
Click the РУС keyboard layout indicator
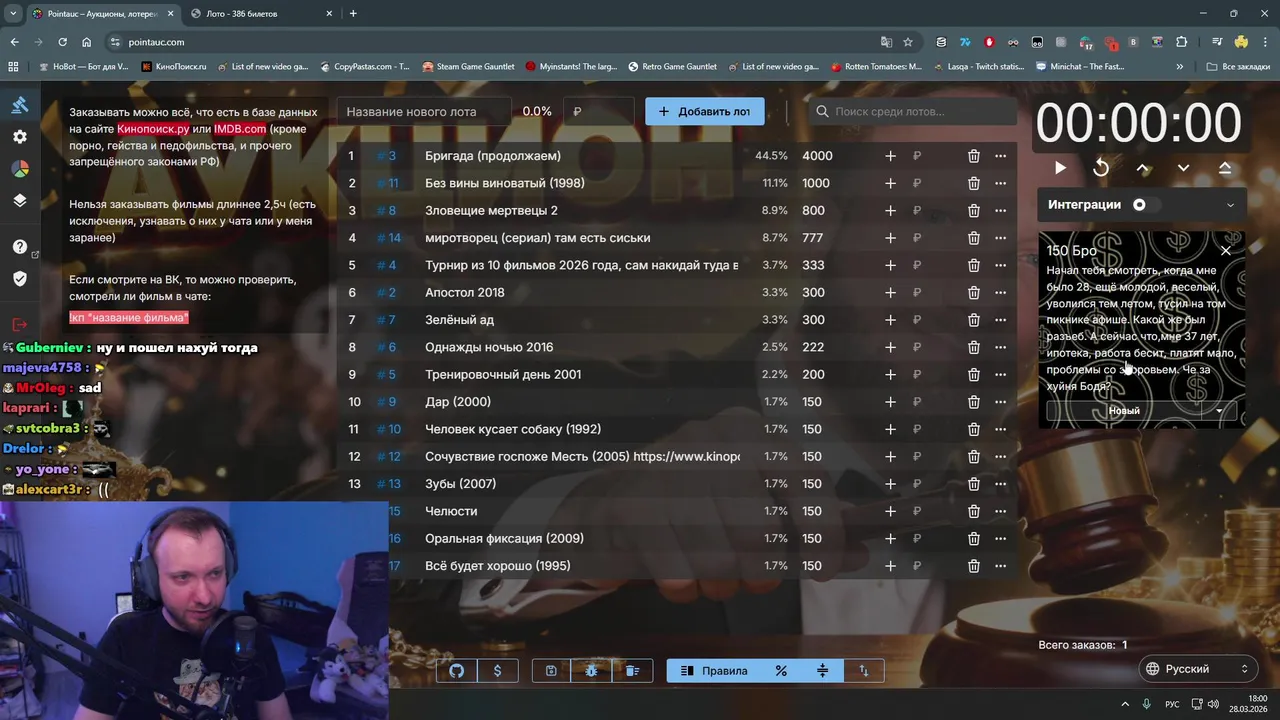[1172, 704]
